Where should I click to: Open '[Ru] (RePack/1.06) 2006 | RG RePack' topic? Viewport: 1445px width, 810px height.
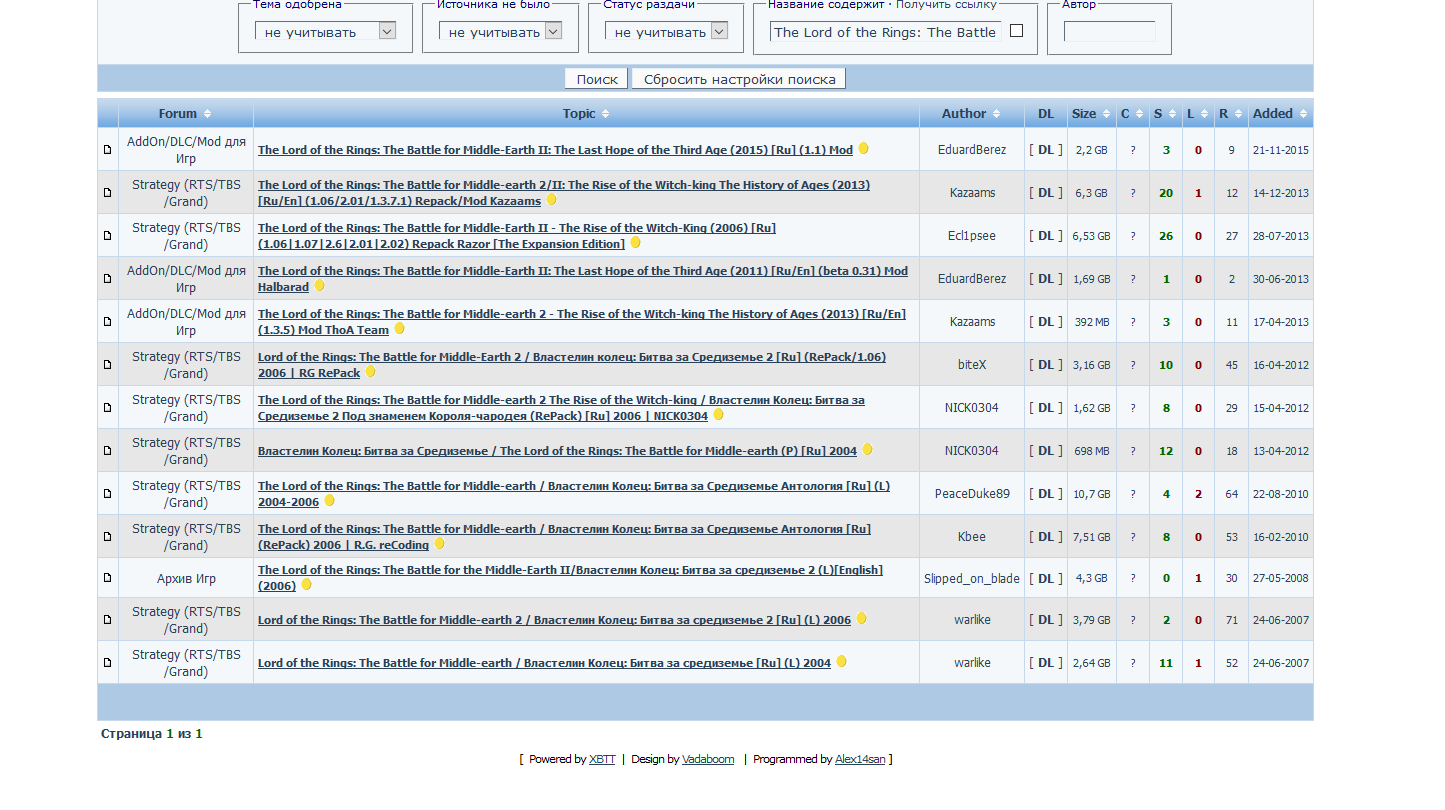pyautogui.click(x=571, y=365)
